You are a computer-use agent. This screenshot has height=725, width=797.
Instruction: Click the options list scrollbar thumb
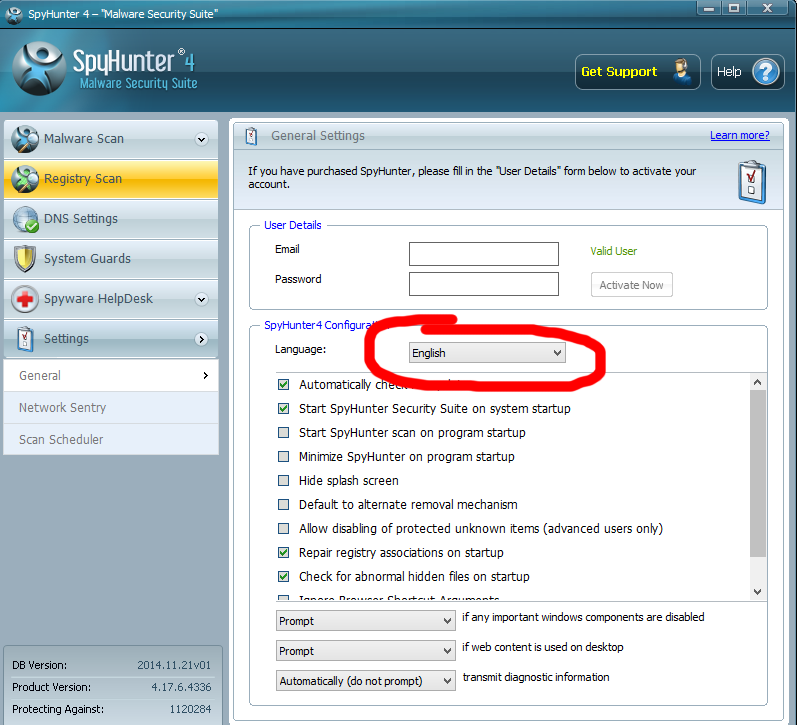tap(757, 473)
